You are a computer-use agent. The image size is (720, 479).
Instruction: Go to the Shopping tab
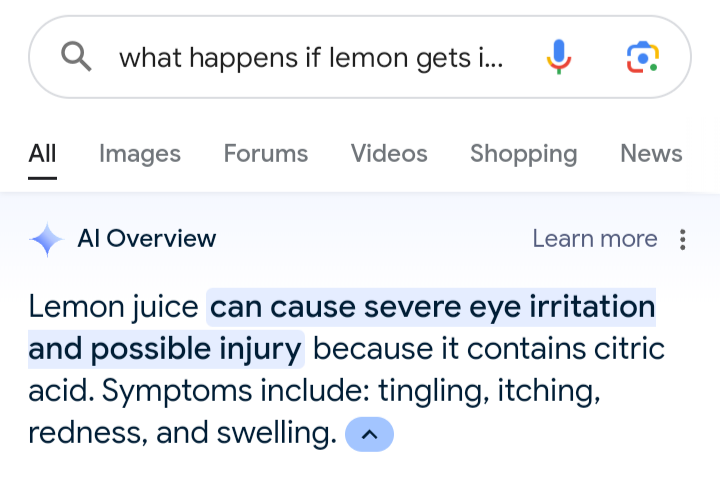[523, 153]
